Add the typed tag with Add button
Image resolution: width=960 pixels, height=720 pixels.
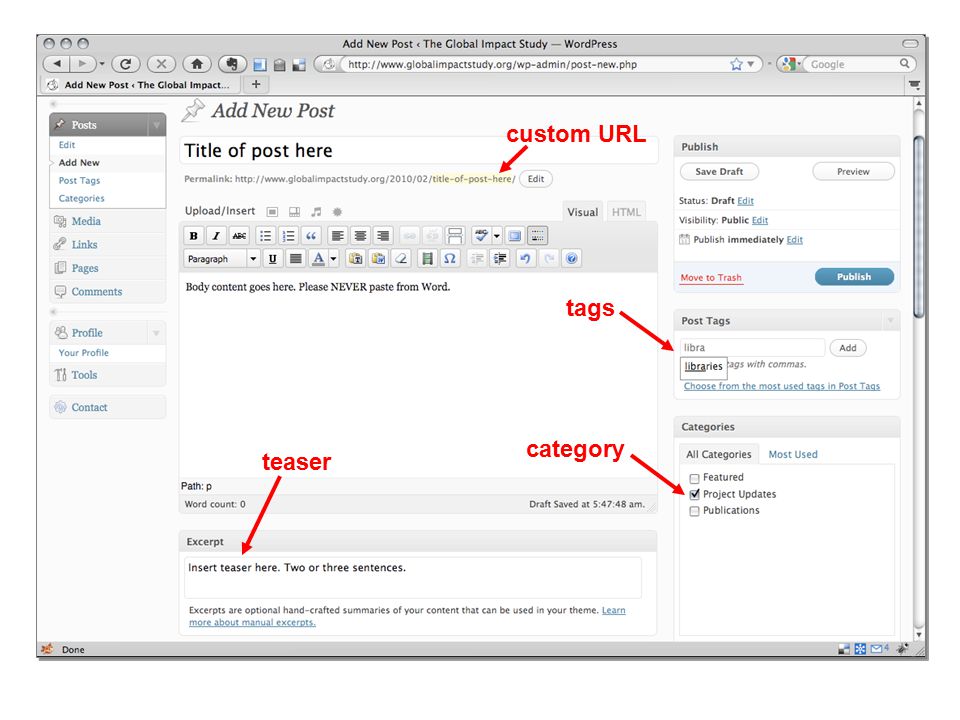[x=848, y=348]
